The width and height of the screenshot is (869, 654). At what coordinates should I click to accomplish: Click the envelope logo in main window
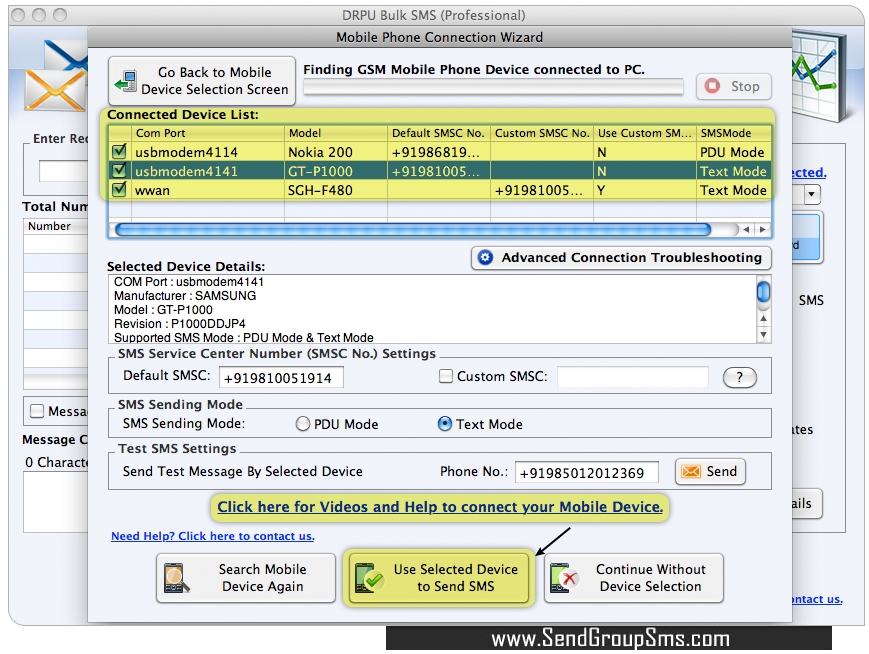click(55, 78)
